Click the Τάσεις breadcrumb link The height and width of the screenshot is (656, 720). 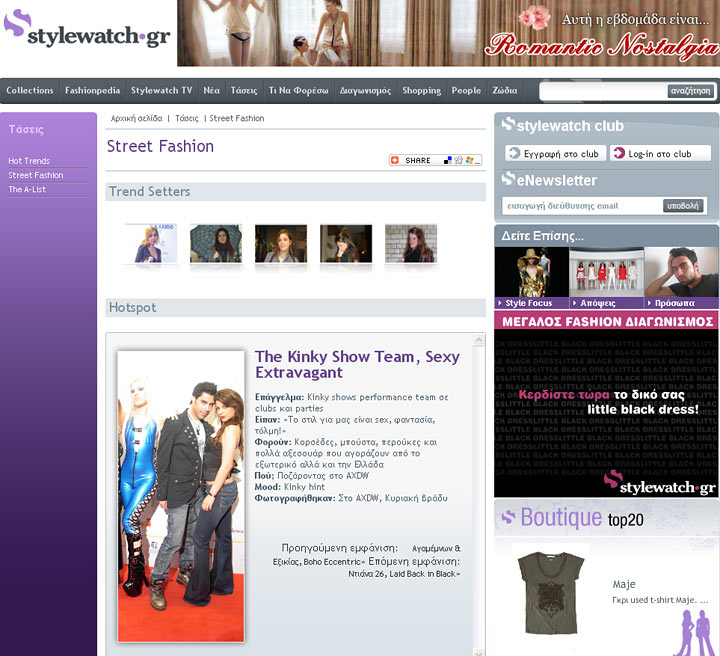coord(187,118)
